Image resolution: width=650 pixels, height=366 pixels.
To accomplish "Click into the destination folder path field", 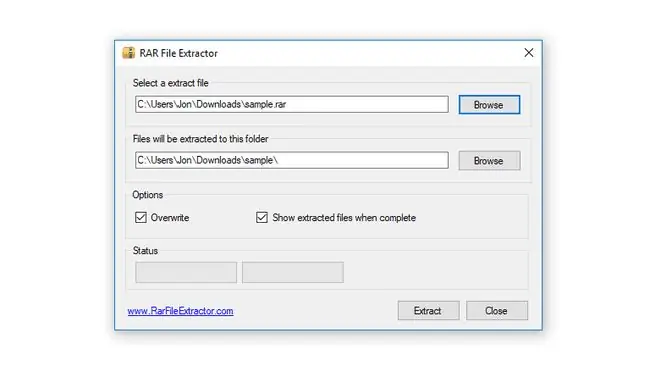I will coord(291,160).
